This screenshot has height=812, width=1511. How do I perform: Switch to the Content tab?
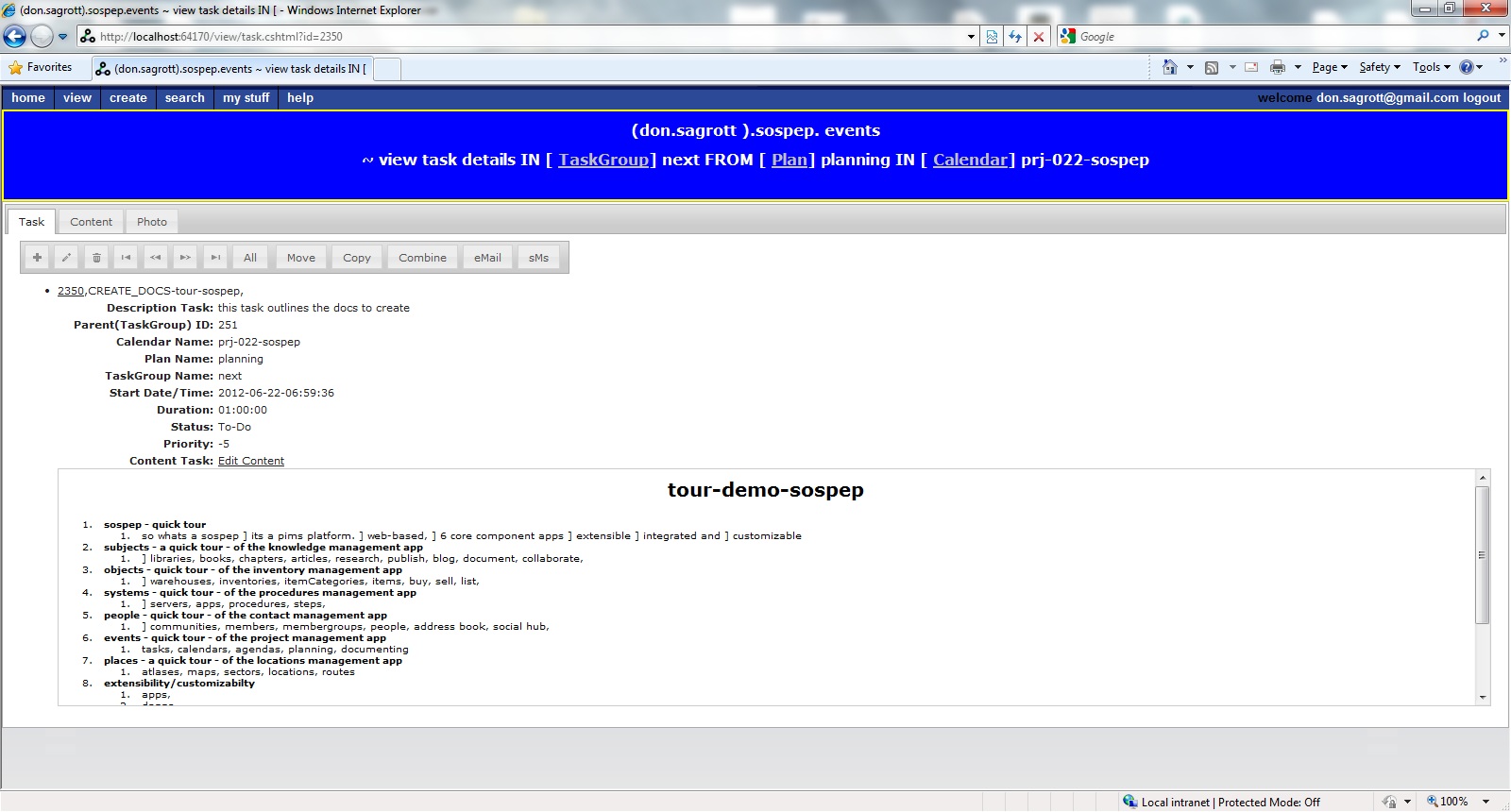click(91, 222)
